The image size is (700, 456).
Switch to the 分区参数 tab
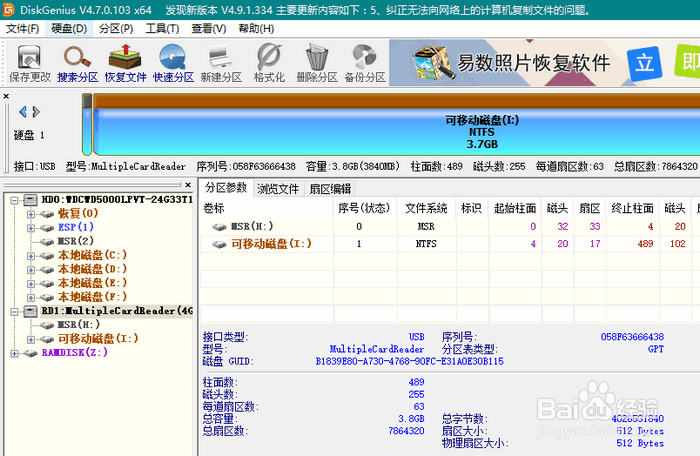226,188
